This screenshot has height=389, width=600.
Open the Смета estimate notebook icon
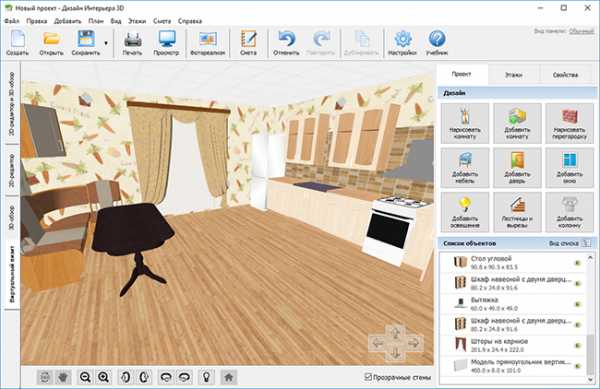click(248, 43)
